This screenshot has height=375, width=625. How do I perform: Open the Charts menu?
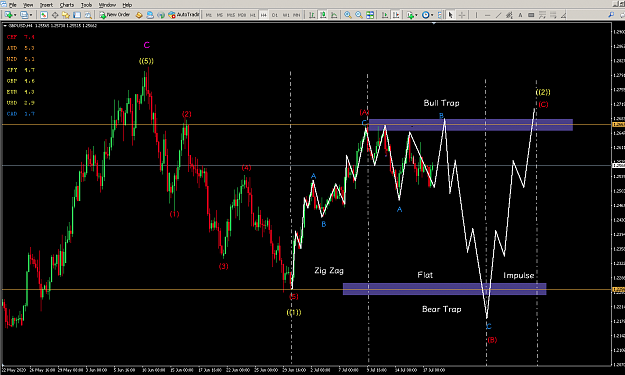67,5
